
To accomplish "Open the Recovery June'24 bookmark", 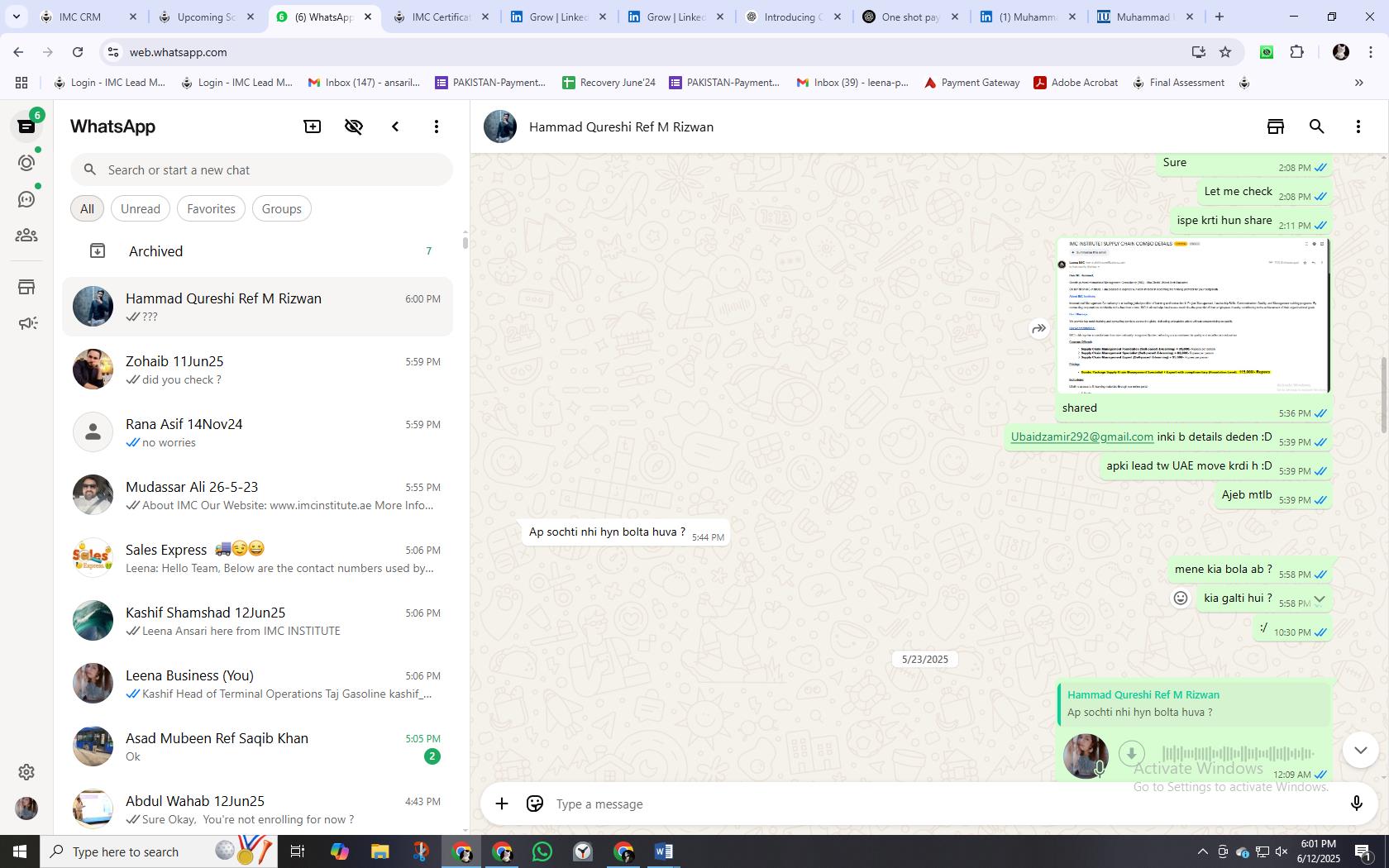I will (609, 83).
